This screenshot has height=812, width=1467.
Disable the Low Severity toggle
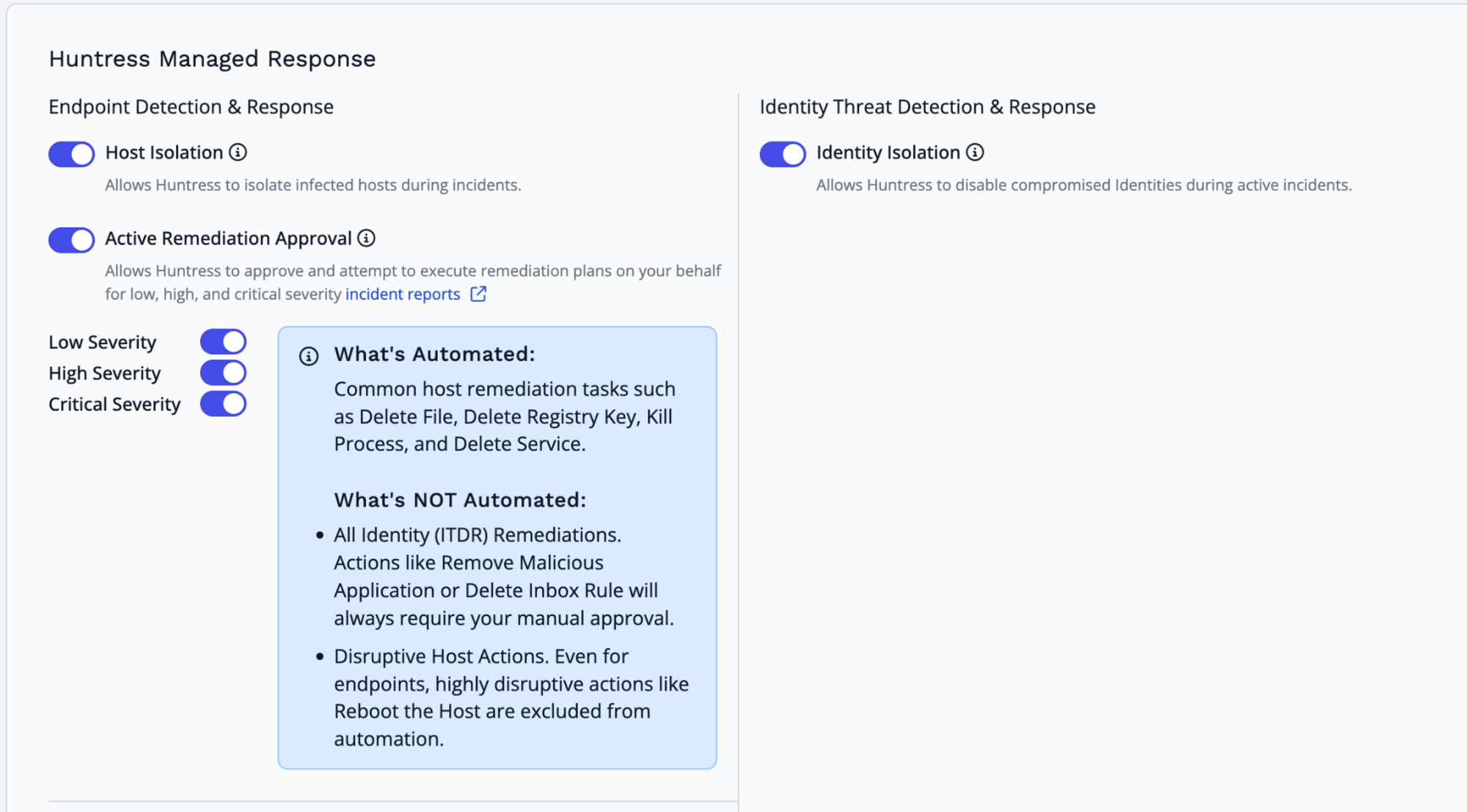pos(223,342)
